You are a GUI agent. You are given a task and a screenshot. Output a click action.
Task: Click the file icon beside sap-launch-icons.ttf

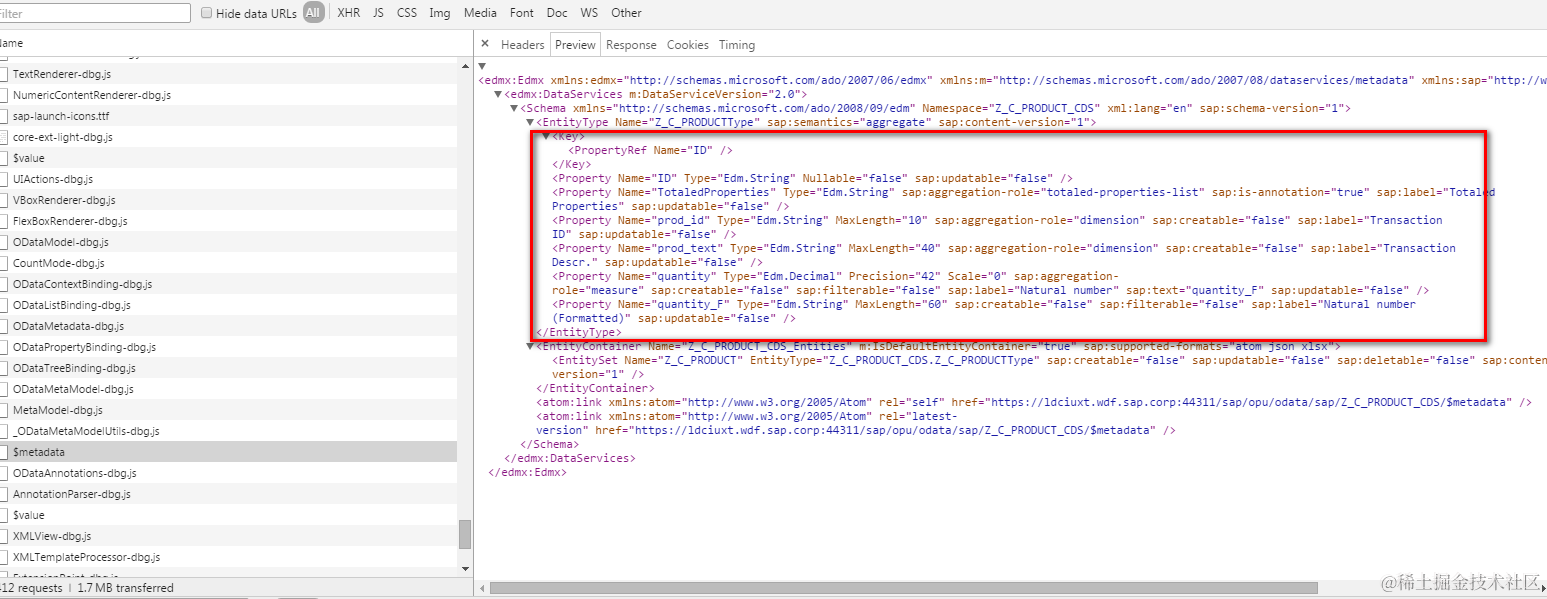3,116
